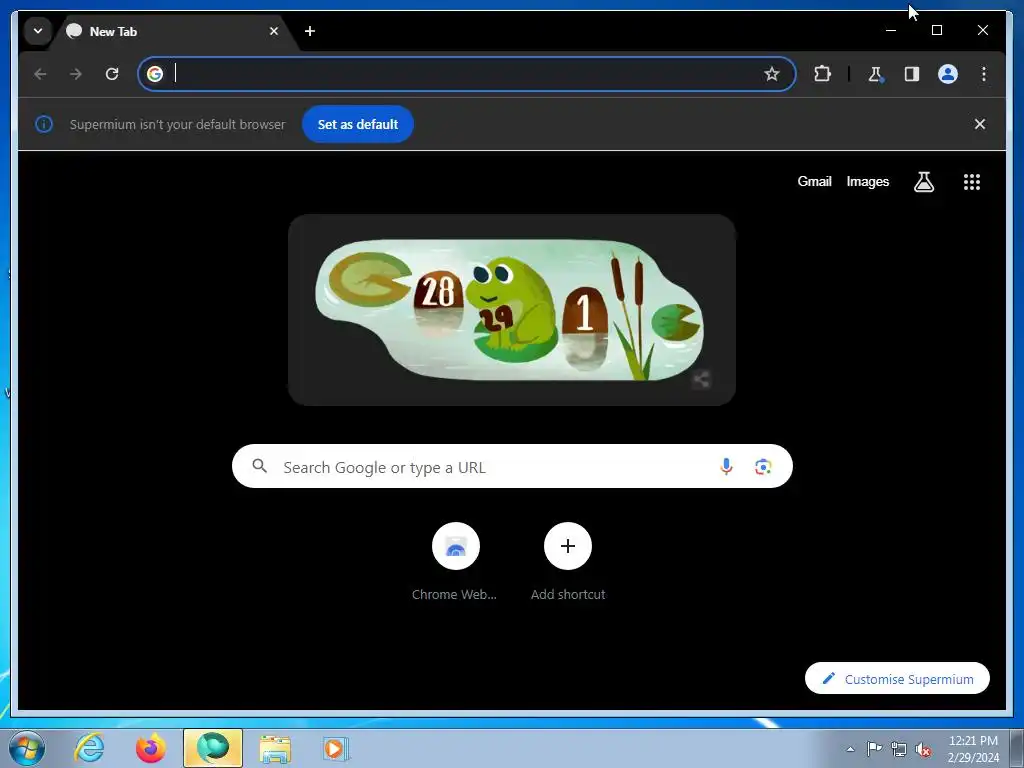Open a new tab with plus button
Viewport: 1024px width, 768px height.
pos(310,31)
